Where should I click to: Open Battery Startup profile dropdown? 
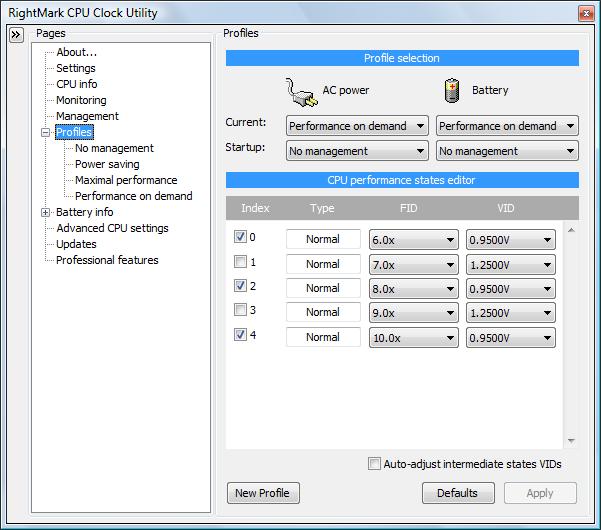(507, 151)
